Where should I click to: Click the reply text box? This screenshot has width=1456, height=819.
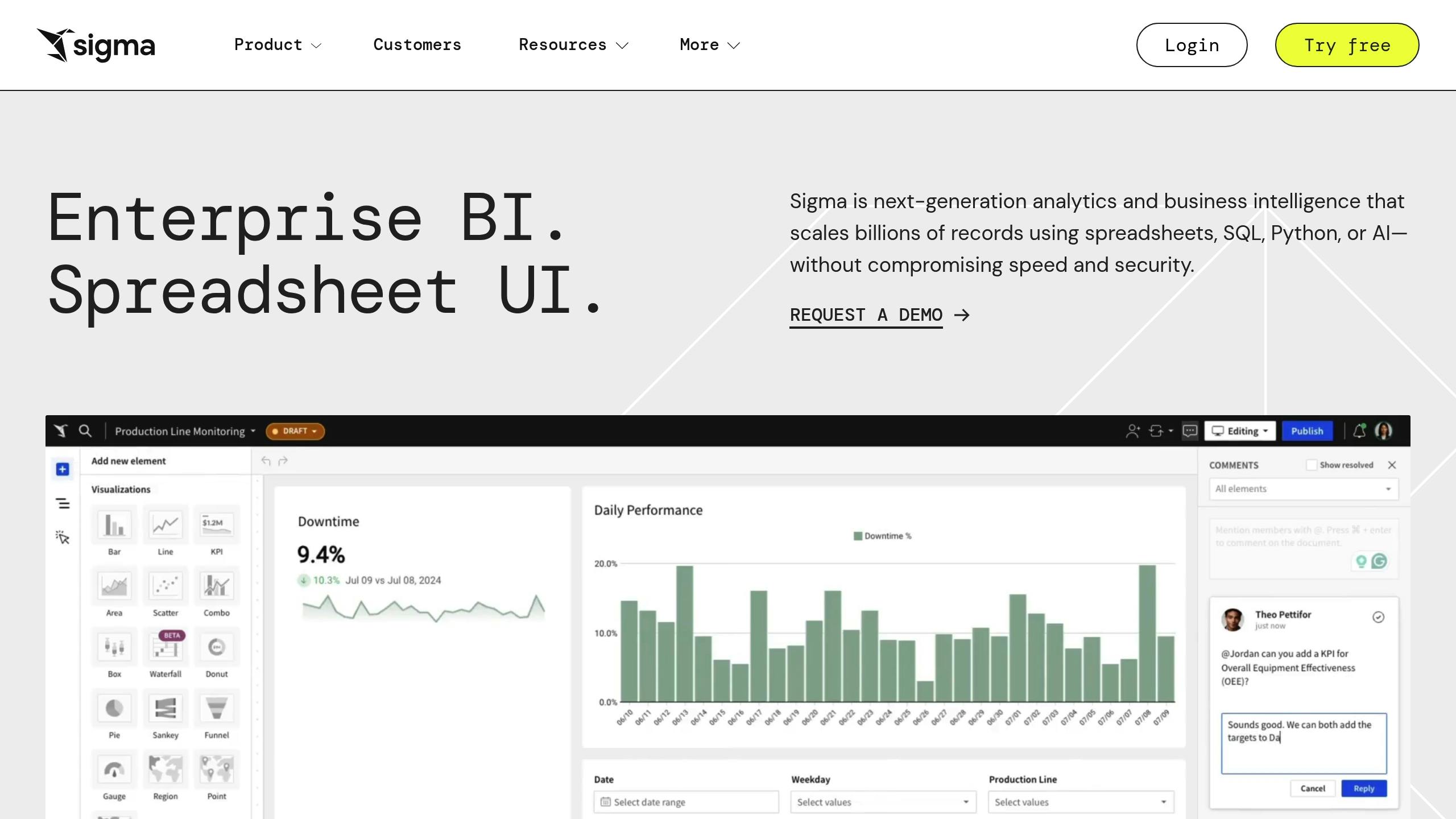point(1304,743)
